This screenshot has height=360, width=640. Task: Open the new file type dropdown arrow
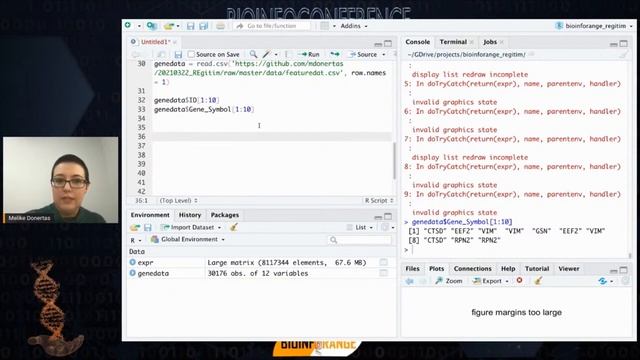click(139, 26)
